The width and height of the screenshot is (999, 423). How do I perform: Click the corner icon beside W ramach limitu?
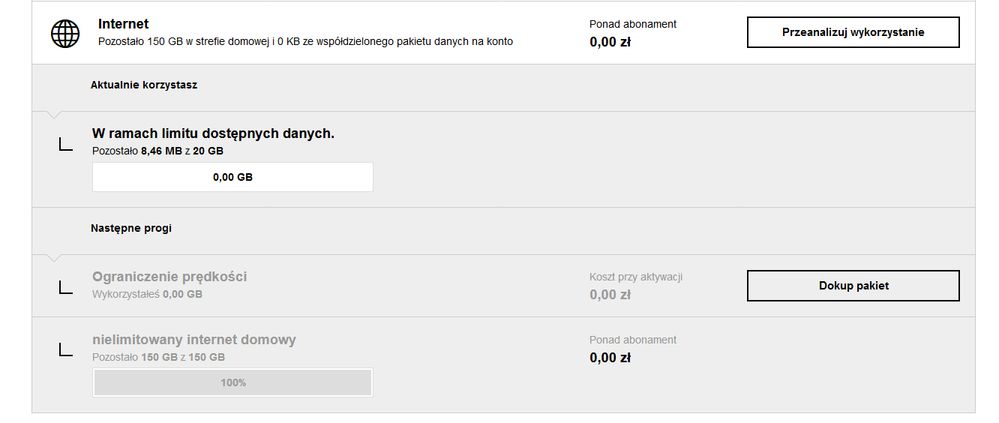coord(65,145)
